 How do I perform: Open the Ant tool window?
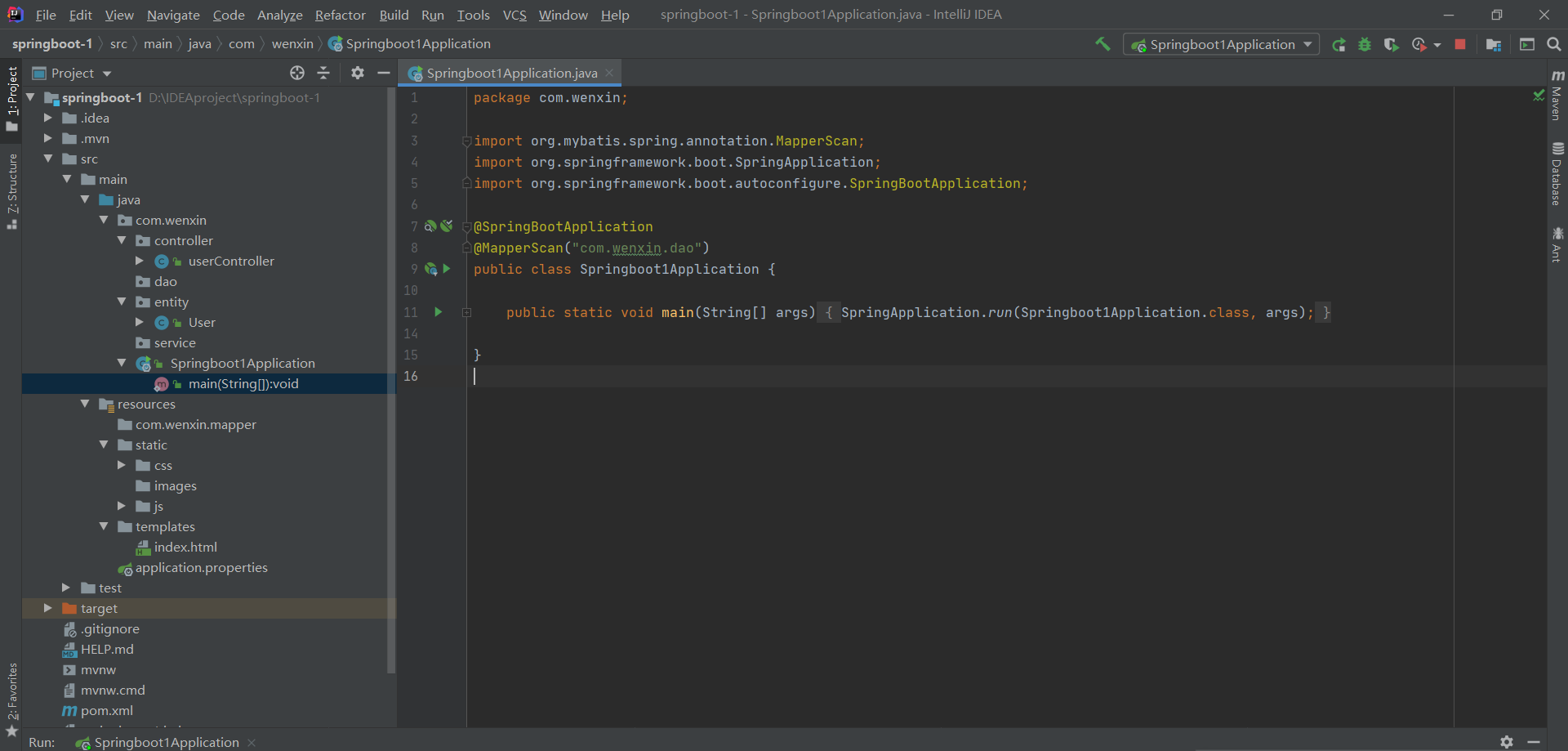1557,244
